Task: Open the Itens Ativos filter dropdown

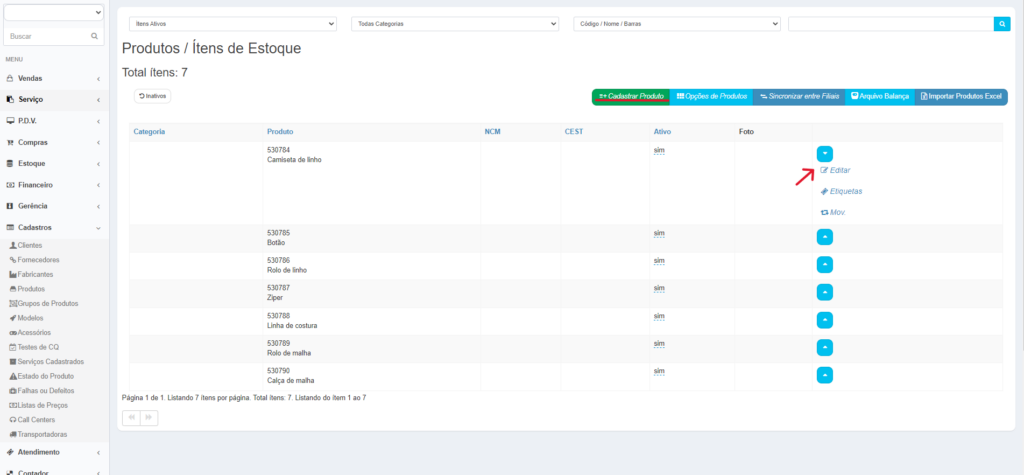Action: (233, 23)
